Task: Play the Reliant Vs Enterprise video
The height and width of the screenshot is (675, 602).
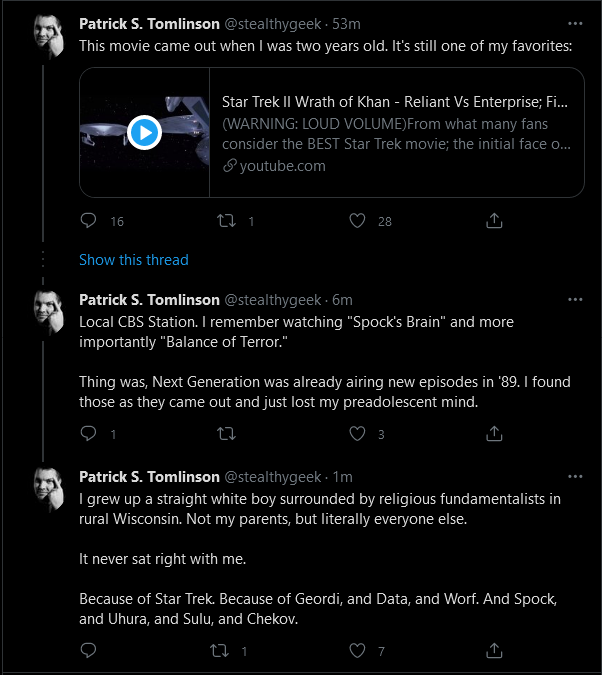Action: coord(144,133)
